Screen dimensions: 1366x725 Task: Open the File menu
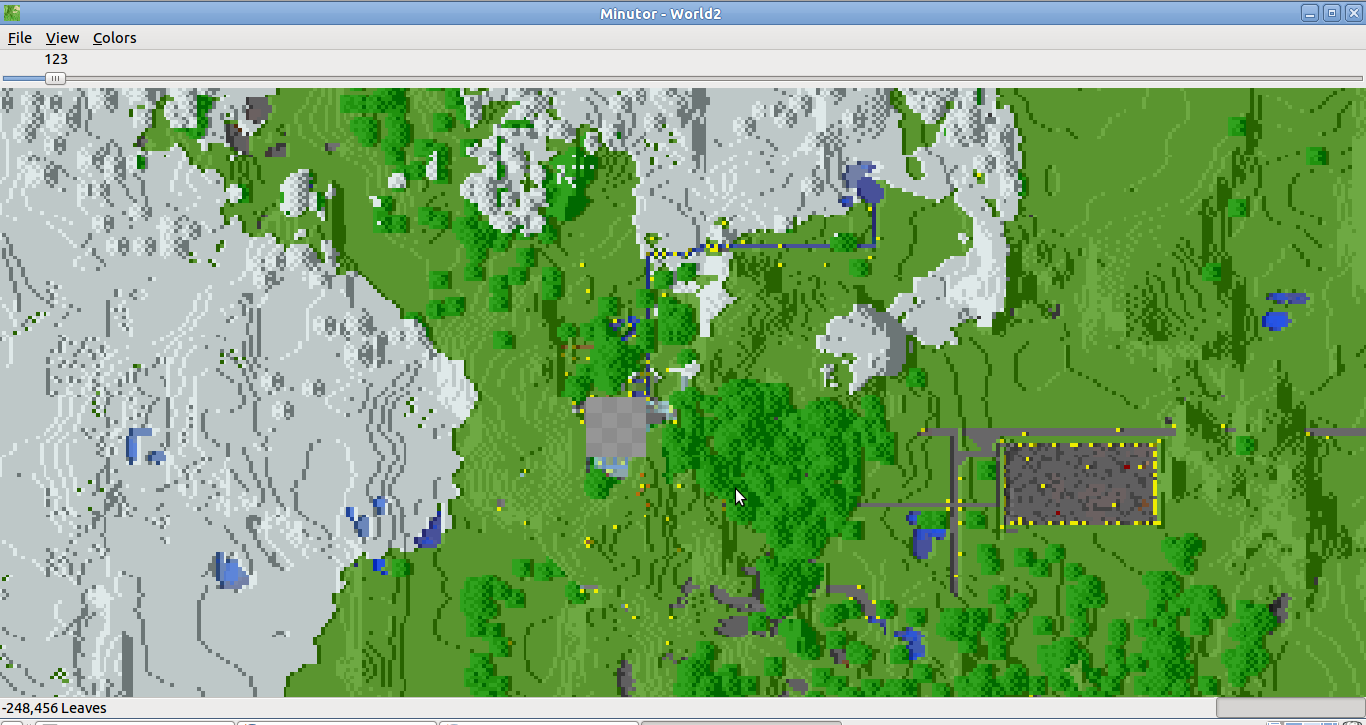tap(19, 38)
